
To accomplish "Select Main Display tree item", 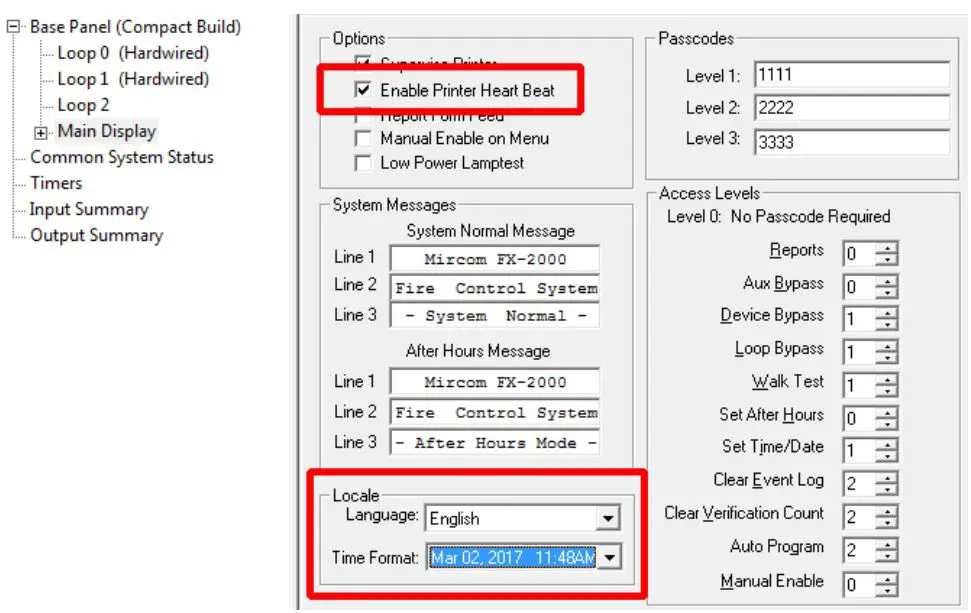I will [107, 131].
